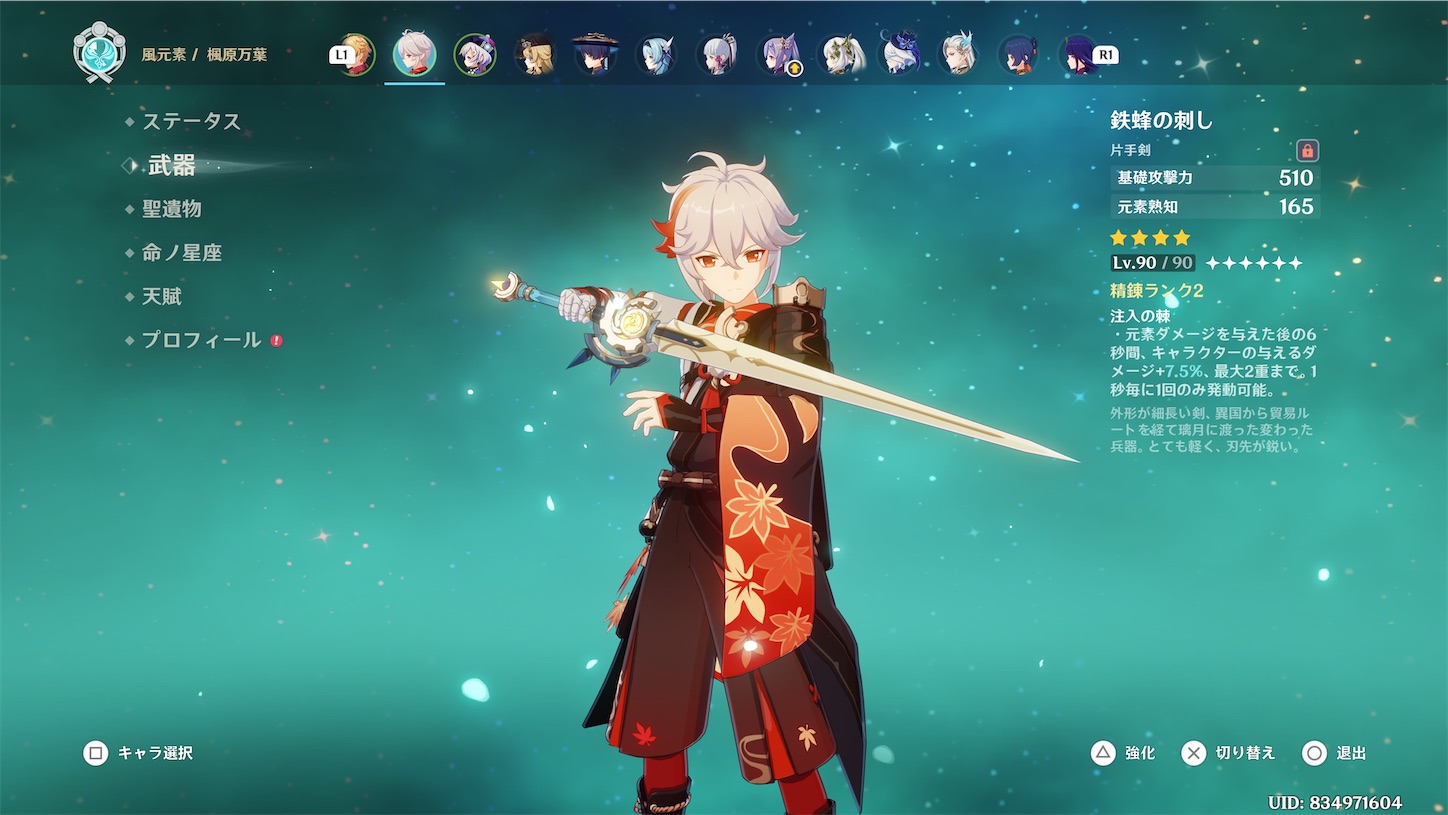Select the Furina portrait with dark blue hat
1448x815 pixels.
[899, 55]
